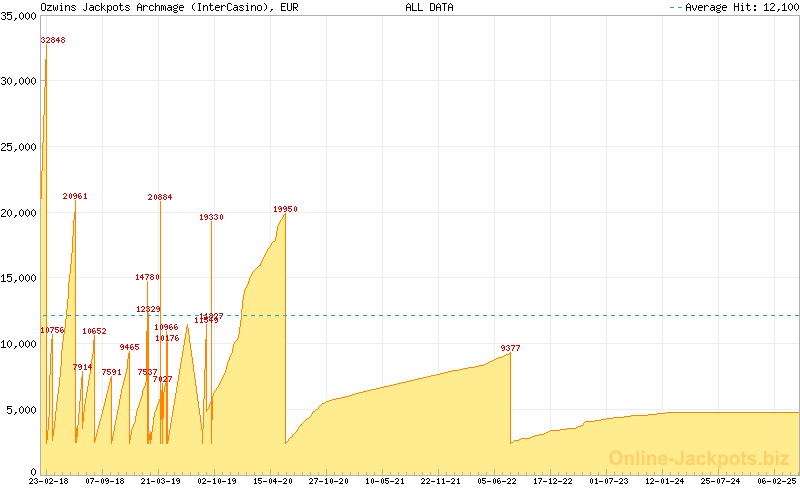This screenshot has width=800, height=490.
Task: Click the 15-04-20 x-axis date
Action: [x=272, y=481]
